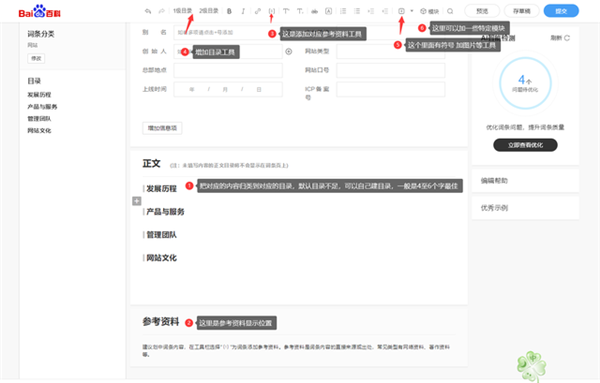Click the 发展历程 heading in 正文
Screen dimensions: 600x383
[x=161, y=189]
